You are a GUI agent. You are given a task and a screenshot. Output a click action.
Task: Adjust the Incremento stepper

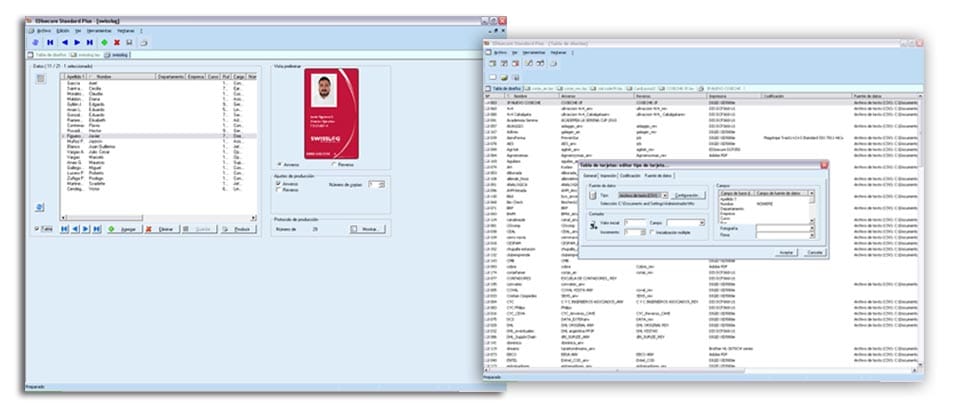tap(643, 233)
